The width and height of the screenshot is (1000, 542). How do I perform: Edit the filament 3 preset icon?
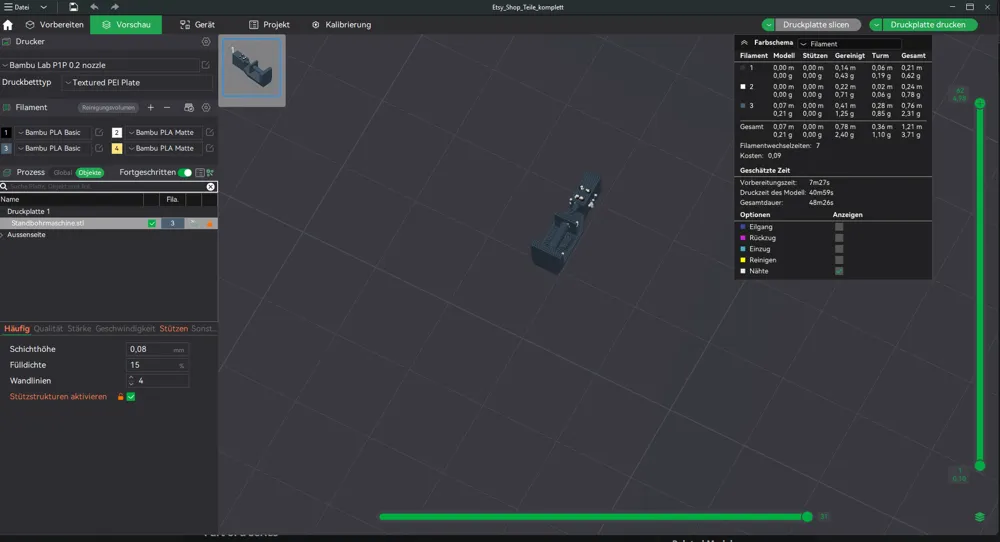pyautogui.click(x=99, y=149)
